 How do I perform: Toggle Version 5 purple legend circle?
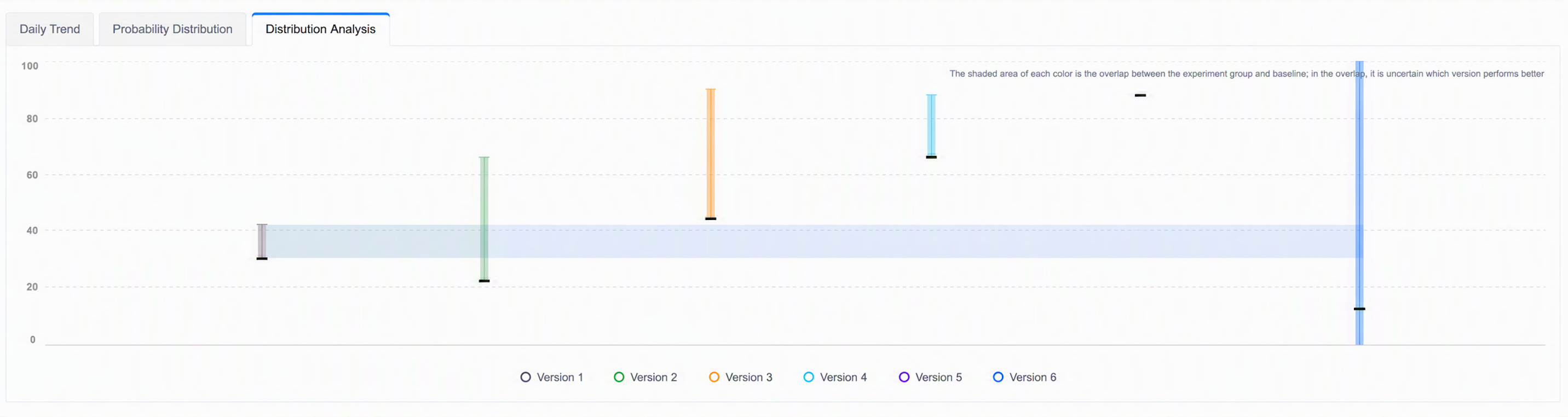[904, 377]
